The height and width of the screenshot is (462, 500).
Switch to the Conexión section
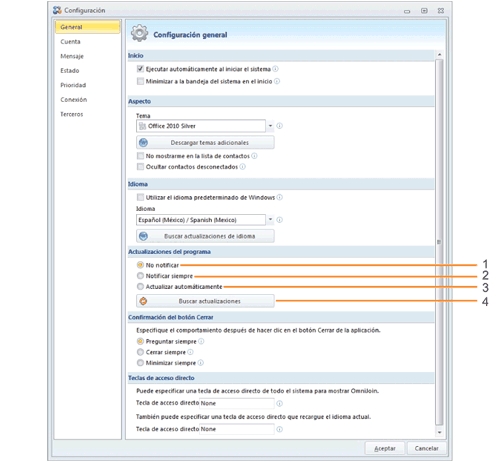[x=74, y=100]
